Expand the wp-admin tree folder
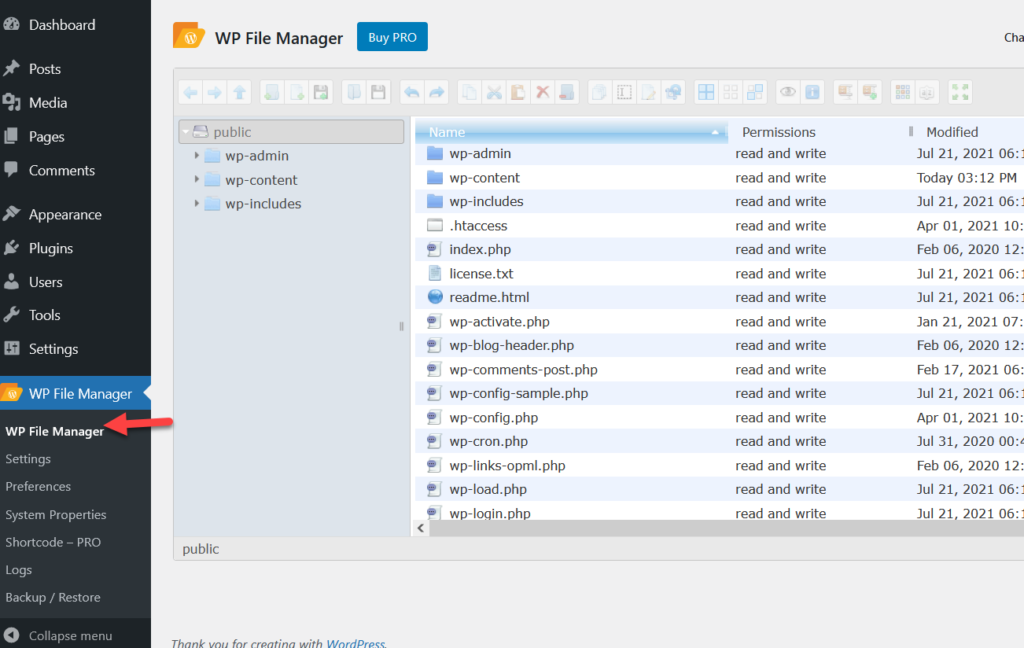 point(197,155)
